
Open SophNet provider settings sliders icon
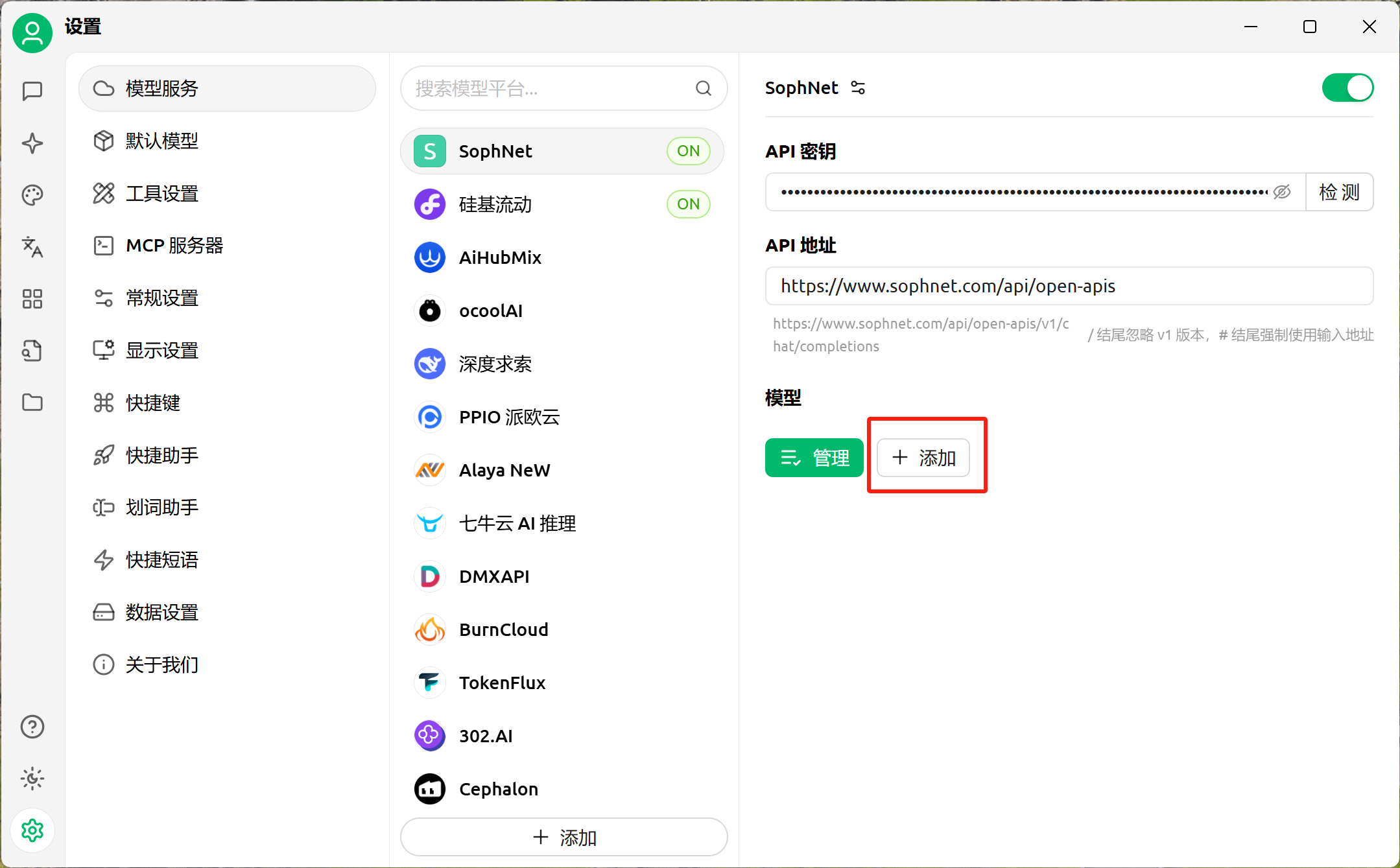pyautogui.click(x=858, y=88)
